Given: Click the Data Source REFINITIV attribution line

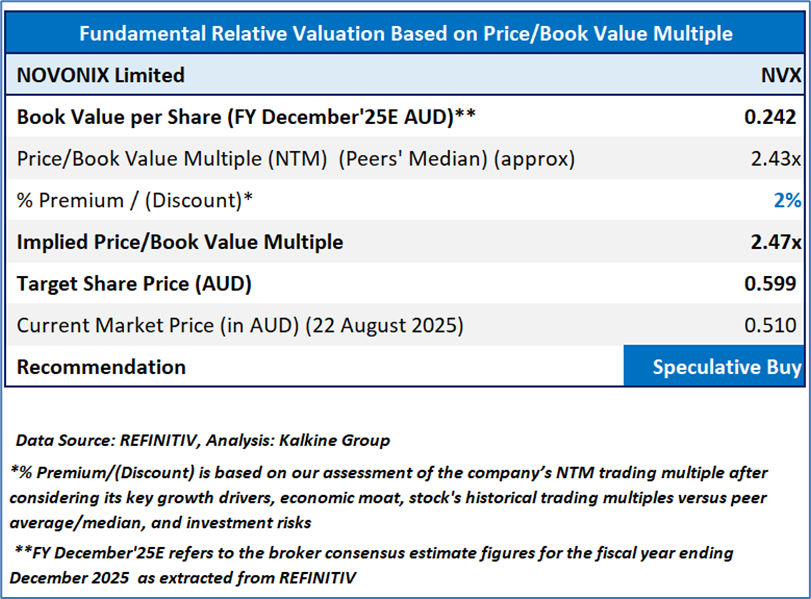Looking at the screenshot, I should tap(202, 440).
